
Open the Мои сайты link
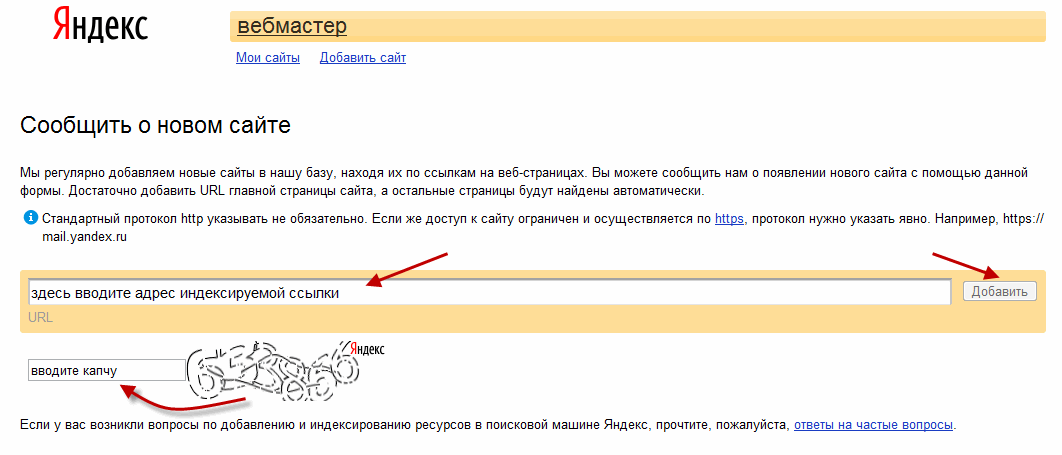268,58
